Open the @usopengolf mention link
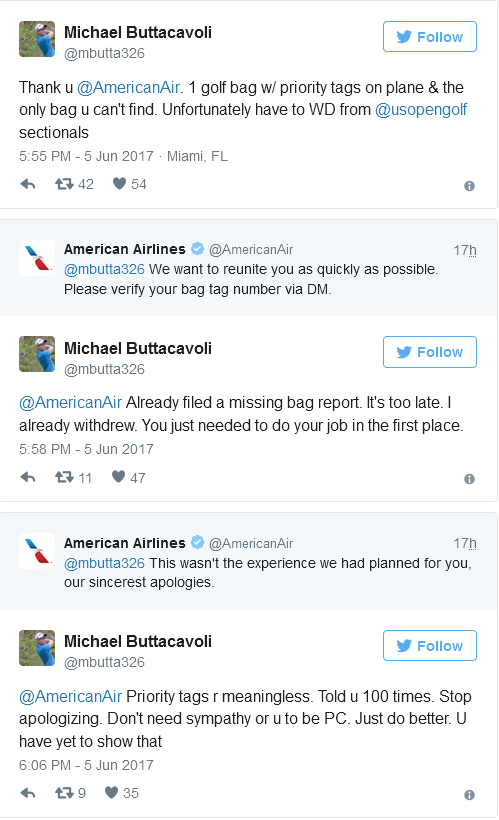Screen dimensions: 499x820 click(x=421, y=110)
